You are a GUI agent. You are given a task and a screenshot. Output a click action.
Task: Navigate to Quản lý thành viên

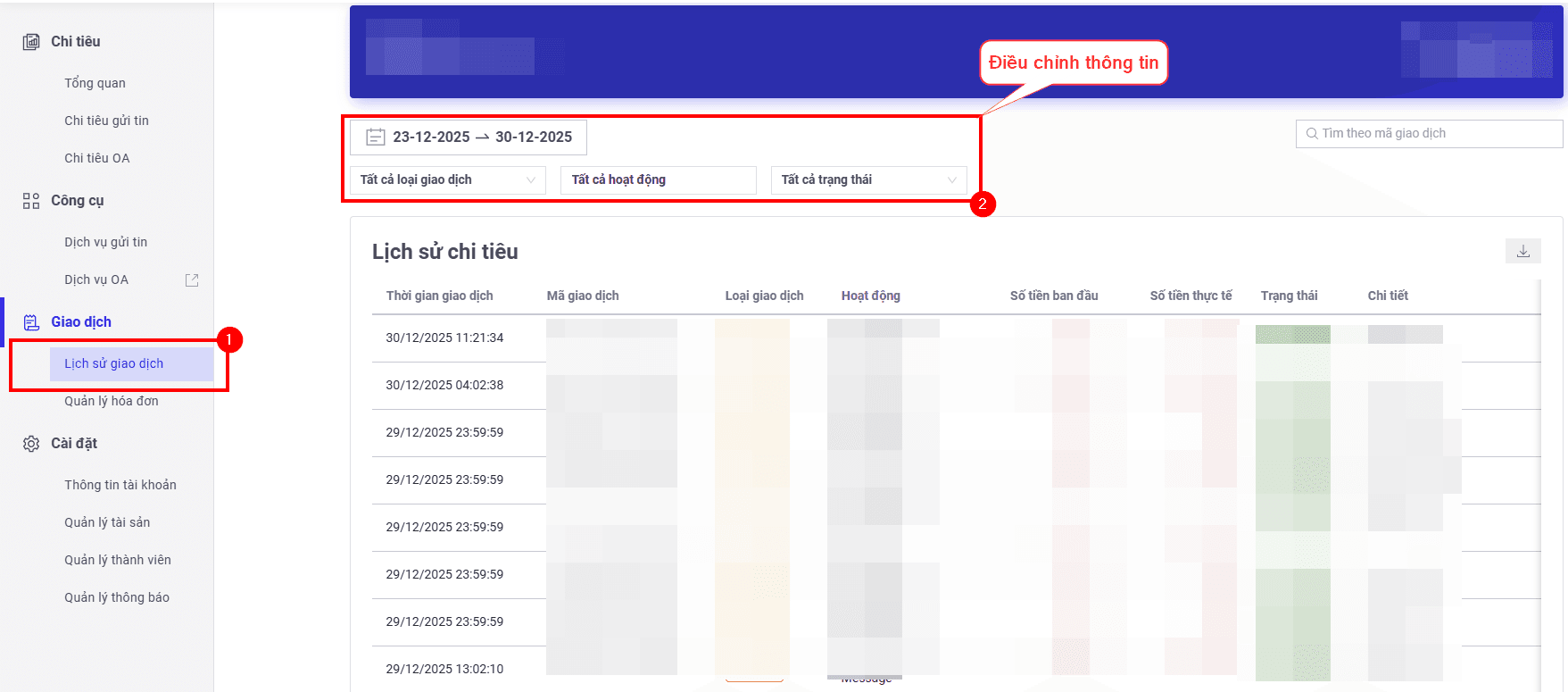(118, 560)
